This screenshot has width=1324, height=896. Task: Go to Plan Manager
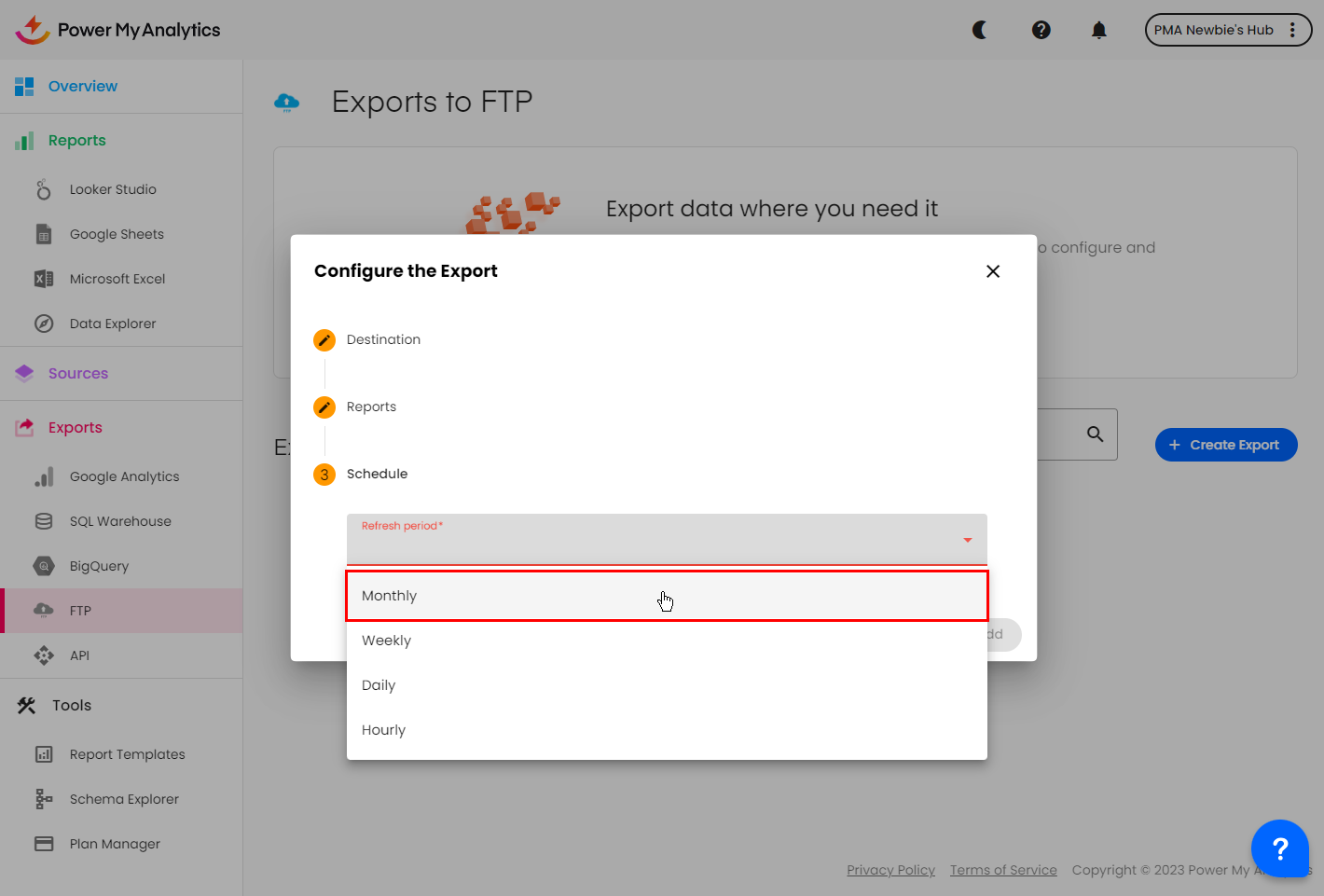tap(115, 844)
